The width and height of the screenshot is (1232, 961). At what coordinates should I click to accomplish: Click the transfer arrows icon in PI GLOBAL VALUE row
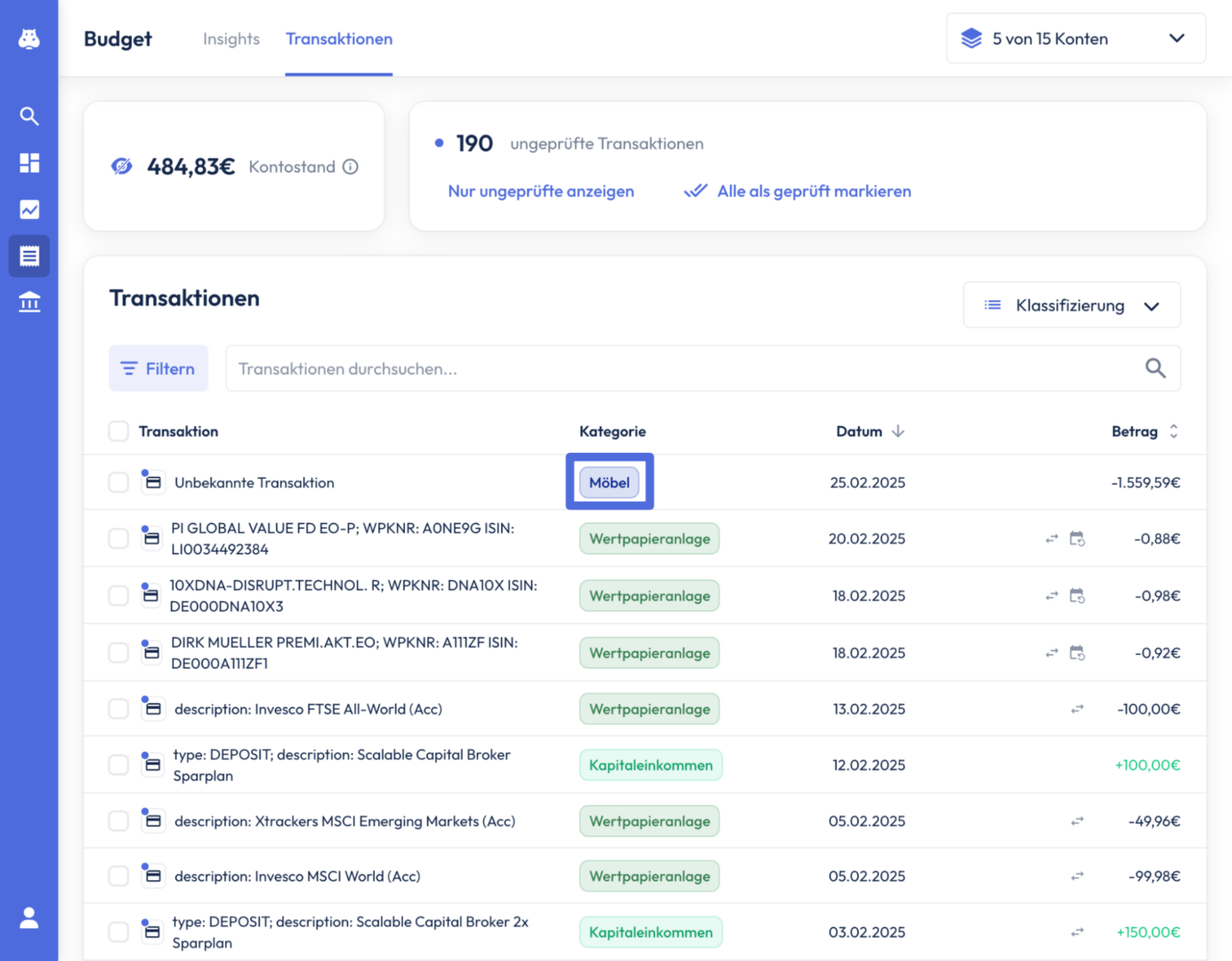(x=1051, y=538)
